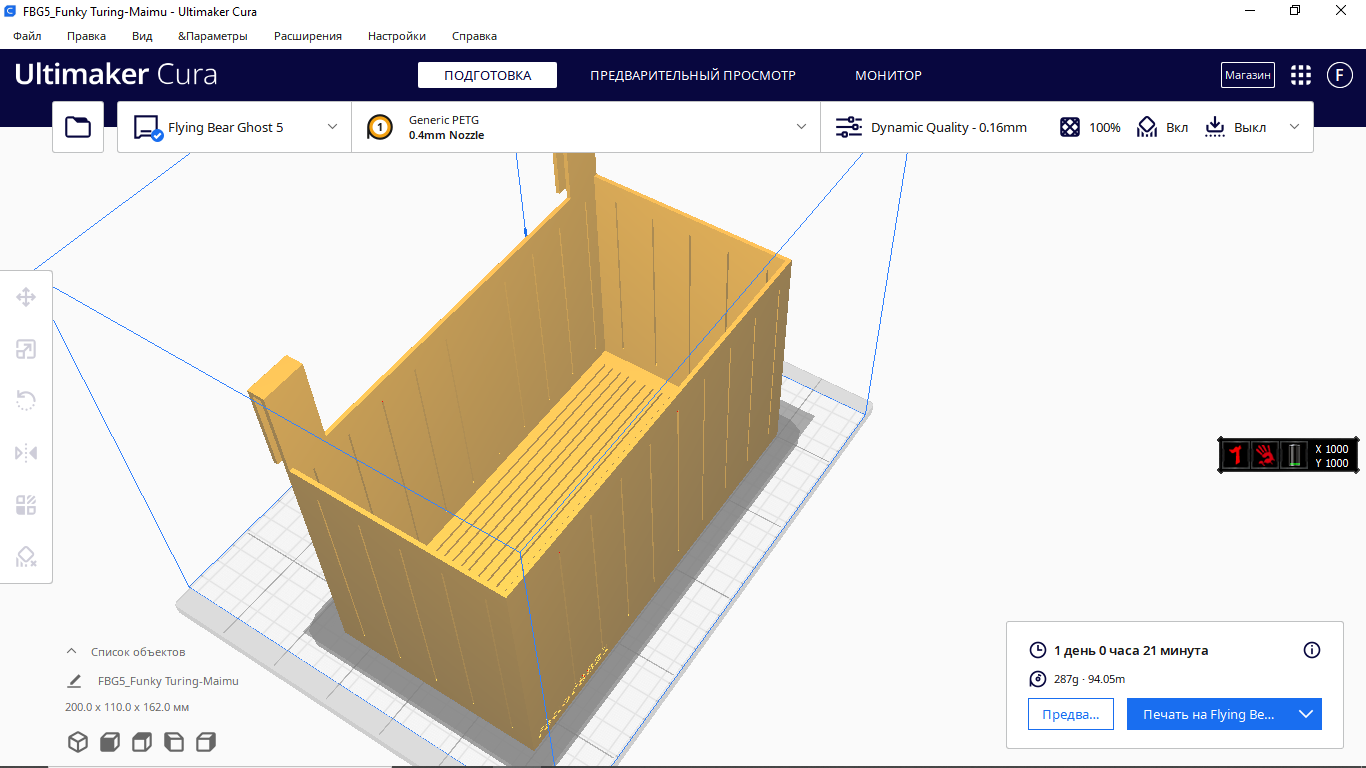1366x768 pixels.
Task: Collapse the Список объектов list
Action: (x=71, y=651)
